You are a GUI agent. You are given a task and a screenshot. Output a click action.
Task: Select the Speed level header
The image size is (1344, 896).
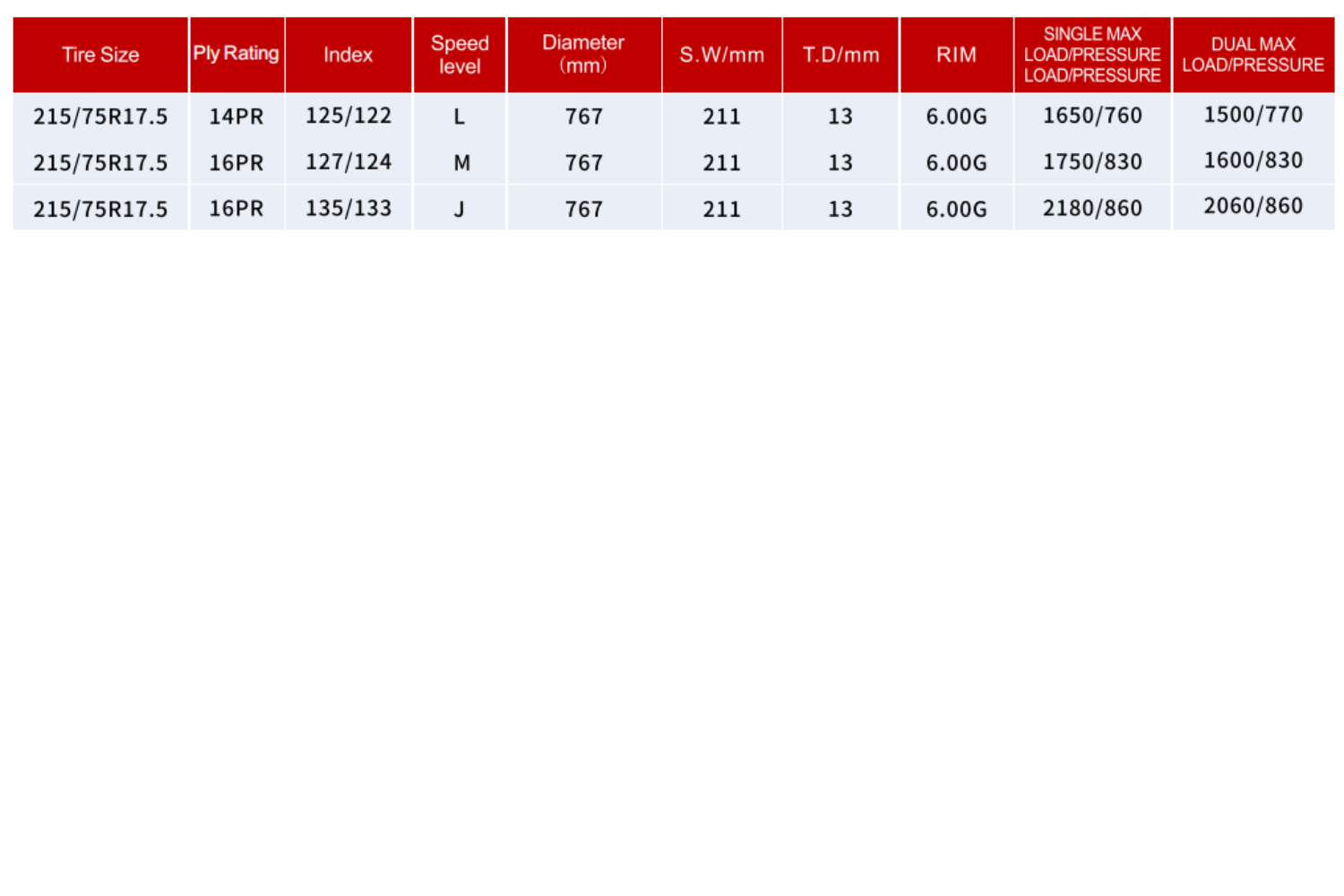[x=460, y=55]
